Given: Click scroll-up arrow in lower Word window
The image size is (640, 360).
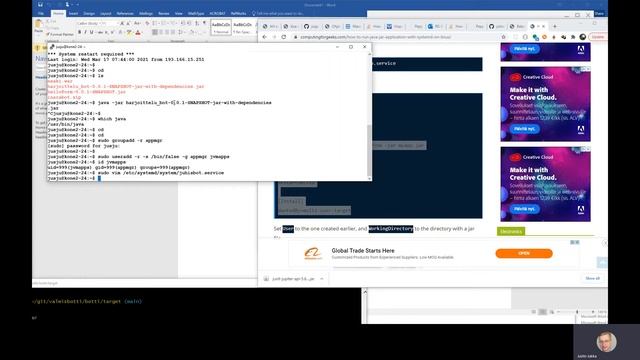Looking at the screenshot, I should click(x=365, y=292).
